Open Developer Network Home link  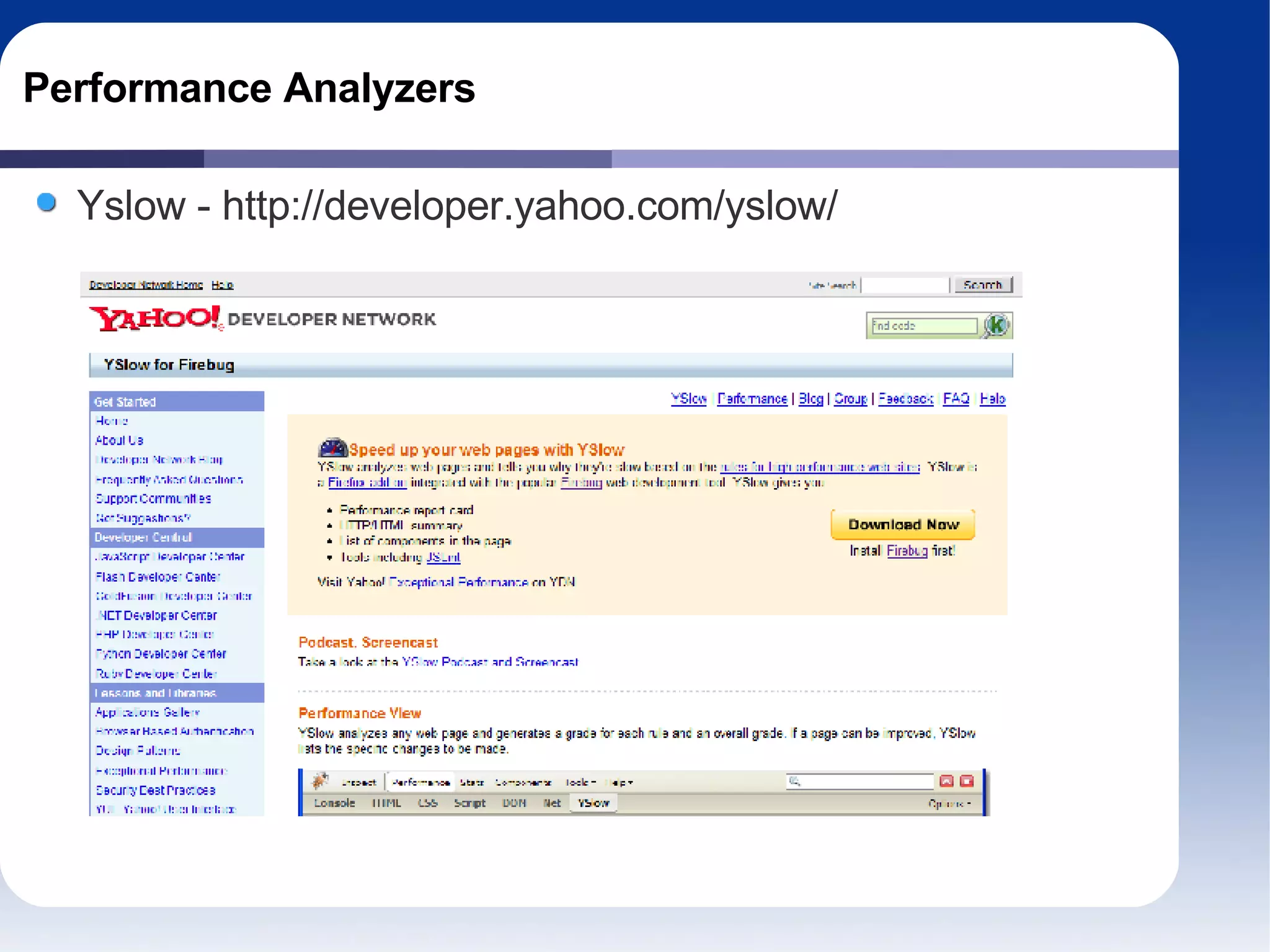[146, 285]
